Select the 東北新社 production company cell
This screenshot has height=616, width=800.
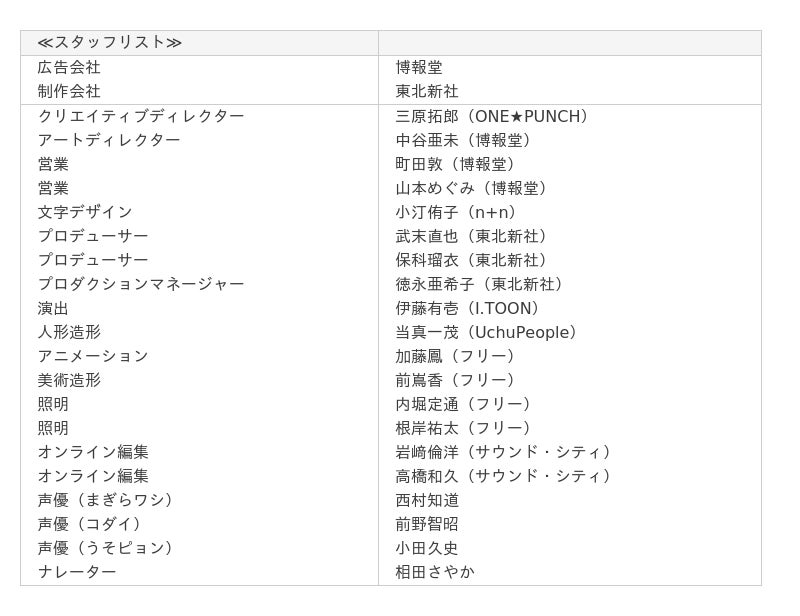tap(427, 91)
